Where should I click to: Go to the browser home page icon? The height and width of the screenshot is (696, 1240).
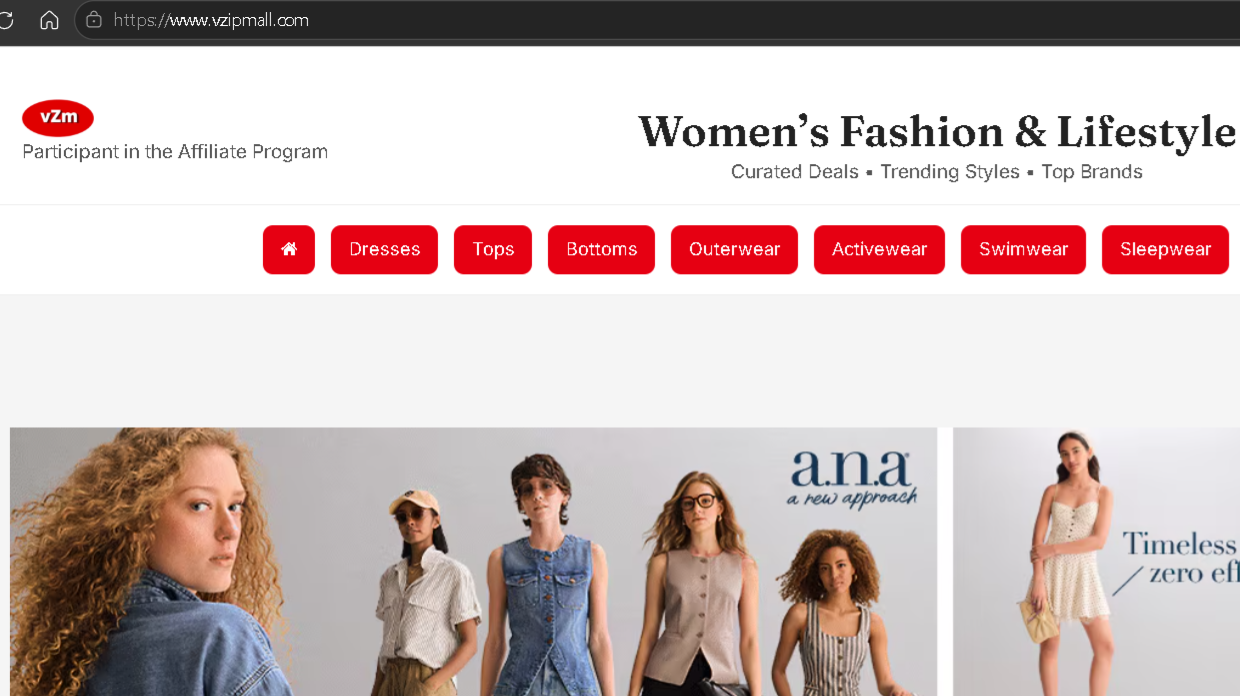pos(49,20)
